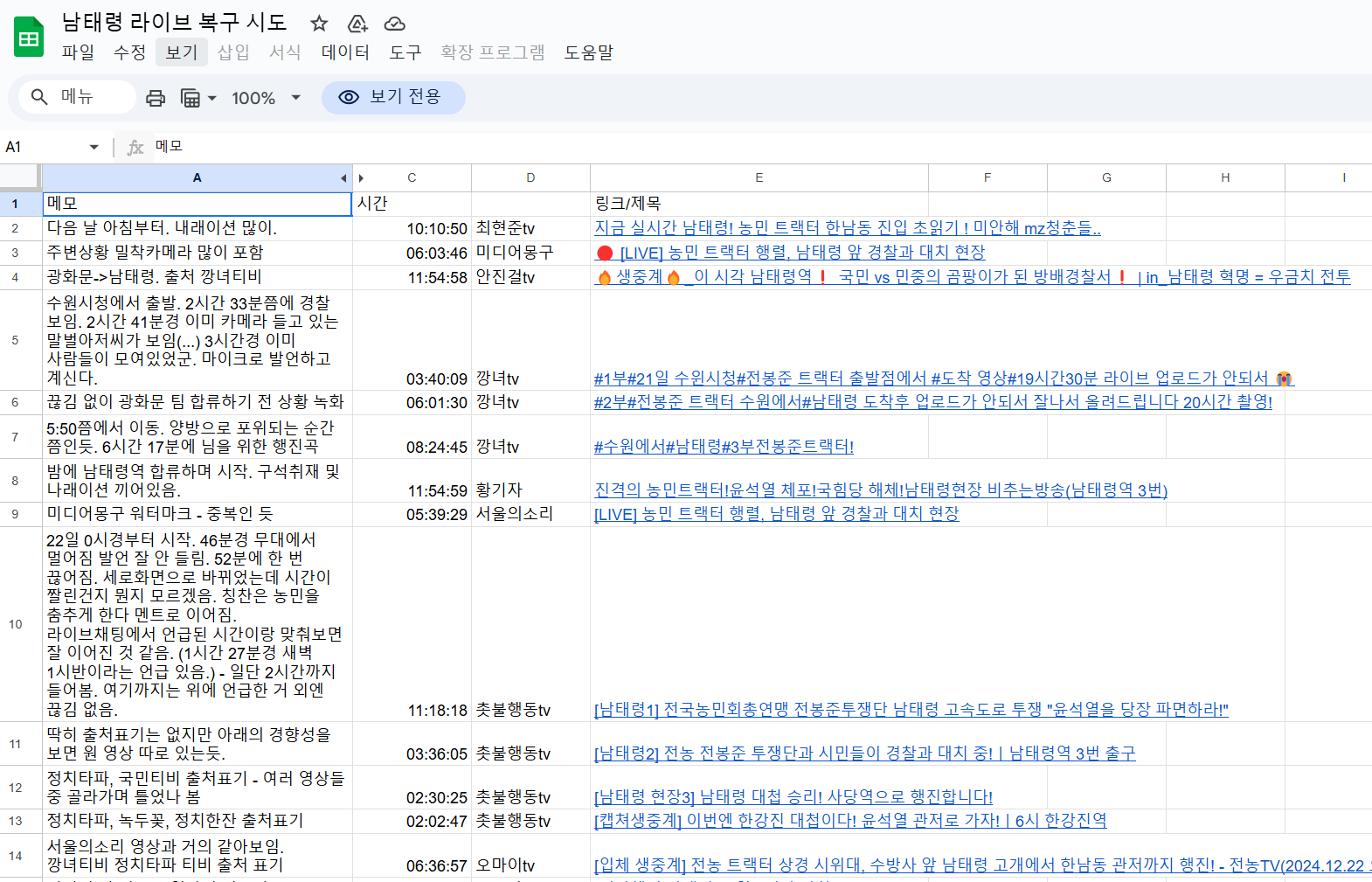Select cell 주변상황 밀착카메라 많이 포함
1372x882 pixels.
[x=197, y=253]
